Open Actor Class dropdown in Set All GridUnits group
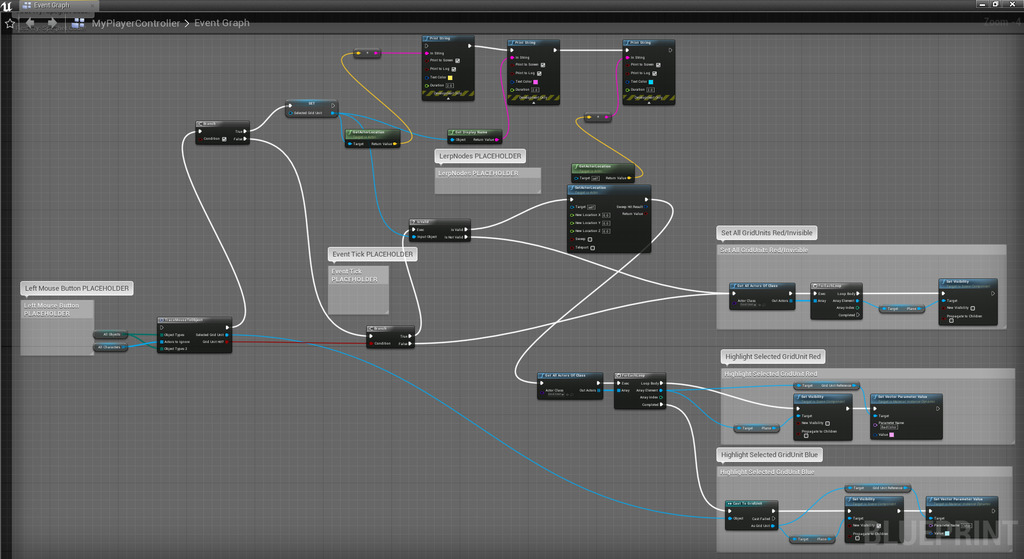The image size is (1024, 559). click(x=748, y=303)
